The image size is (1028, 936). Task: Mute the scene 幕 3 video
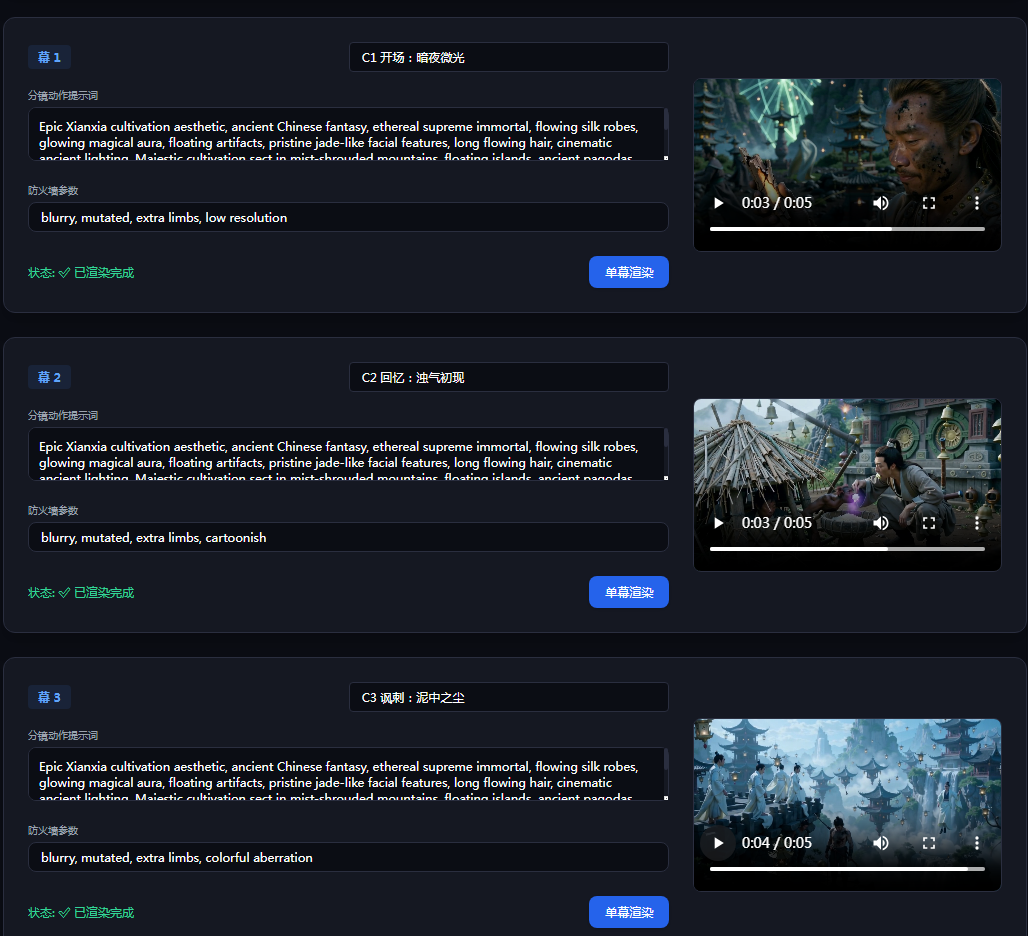[x=881, y=843]
